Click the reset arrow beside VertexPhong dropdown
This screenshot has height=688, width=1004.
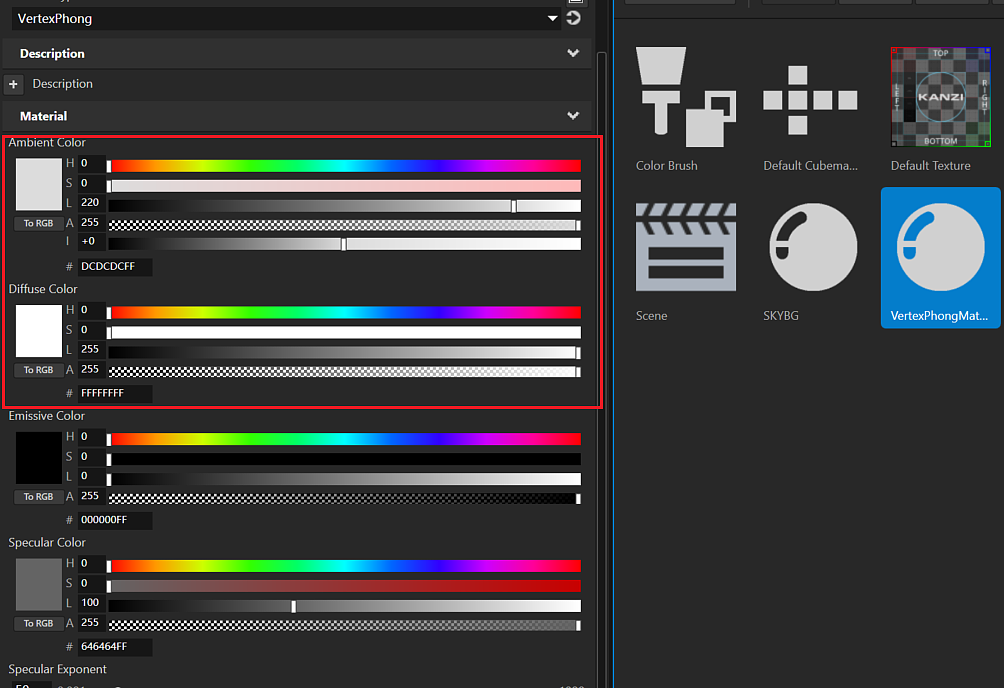574,18
